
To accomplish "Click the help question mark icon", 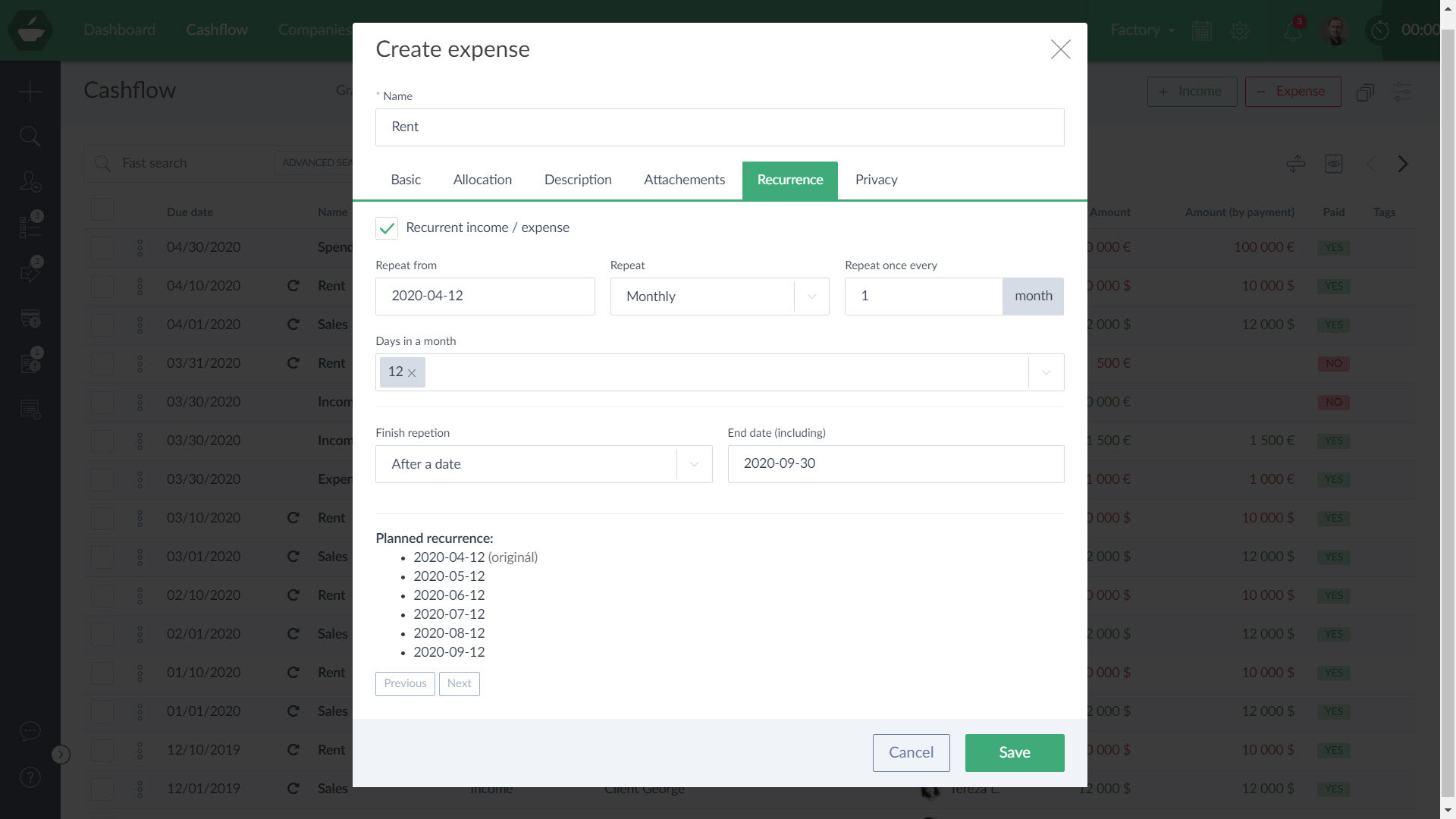I will coord(30,777).
